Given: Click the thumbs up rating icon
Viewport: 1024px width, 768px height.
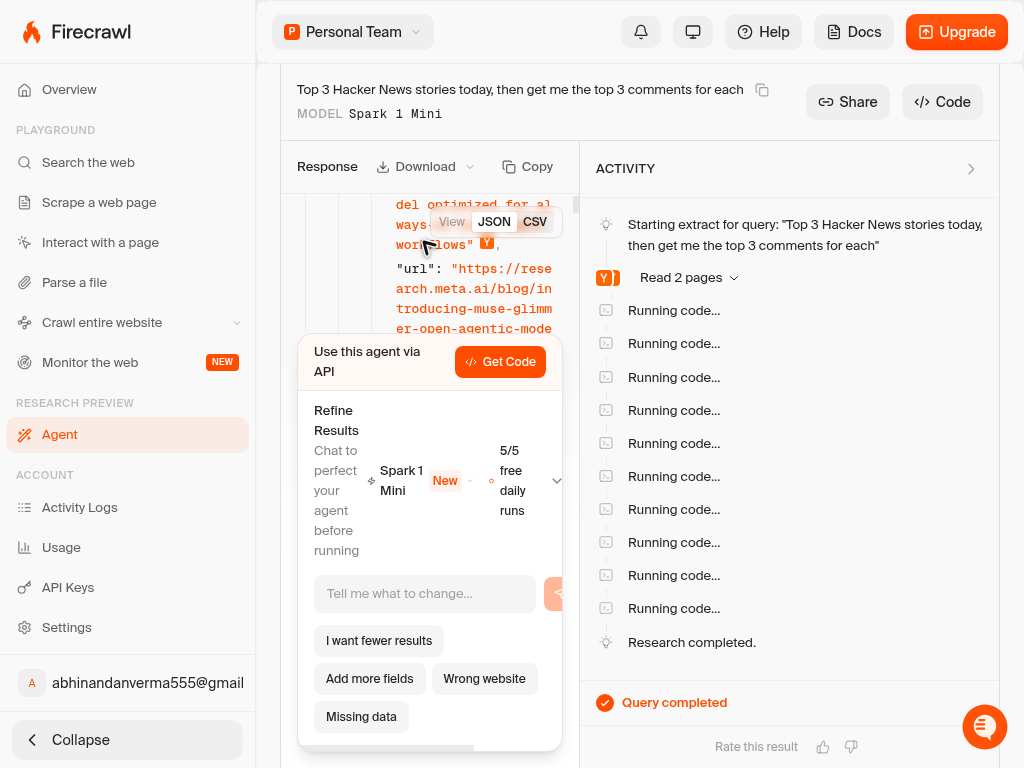Looking at the screenshot, I should pos(822,746).
